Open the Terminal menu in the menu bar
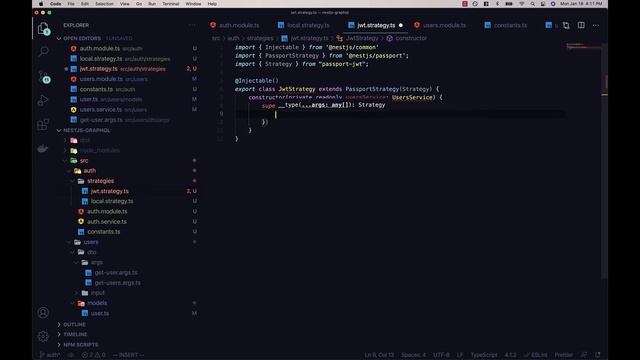 171,4
